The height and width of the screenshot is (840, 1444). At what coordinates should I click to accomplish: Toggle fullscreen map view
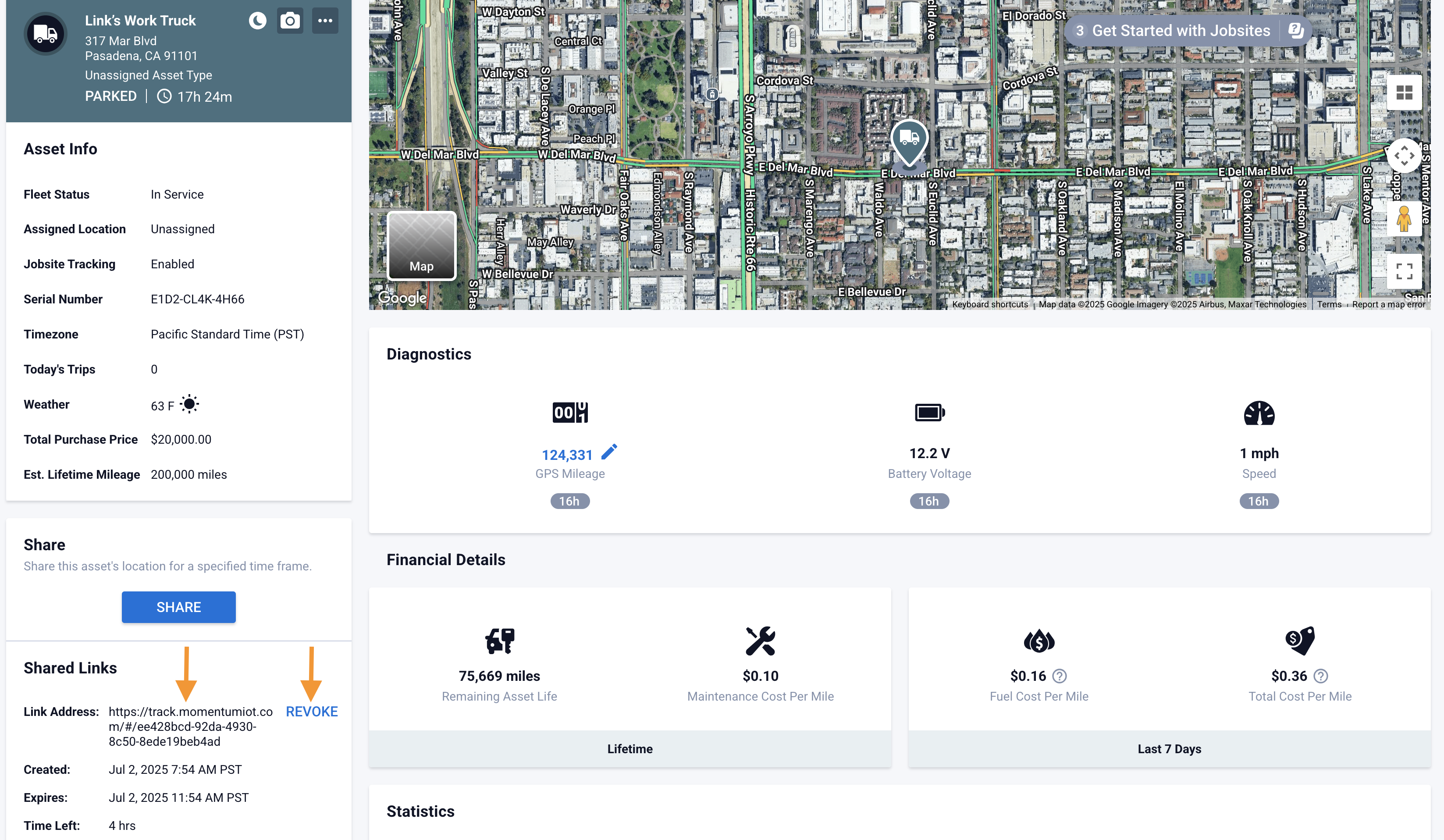tap(1404, 271)
